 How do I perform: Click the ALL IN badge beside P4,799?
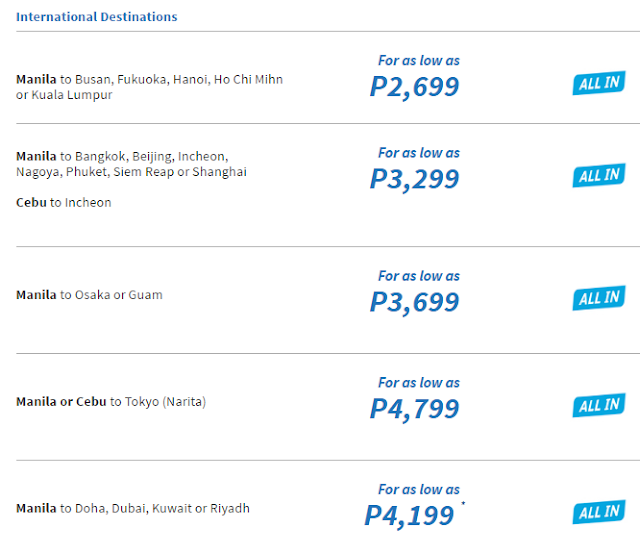coord(599,405)
